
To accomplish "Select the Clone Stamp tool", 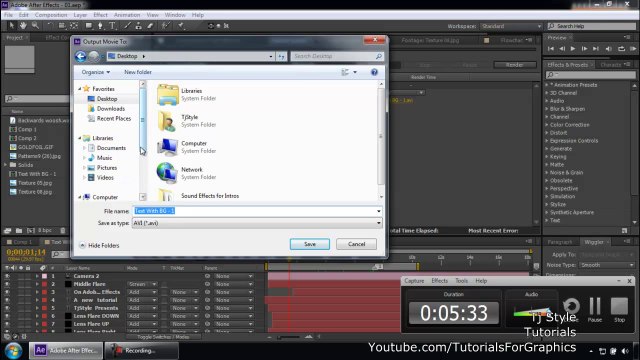I will click(139, 26).
